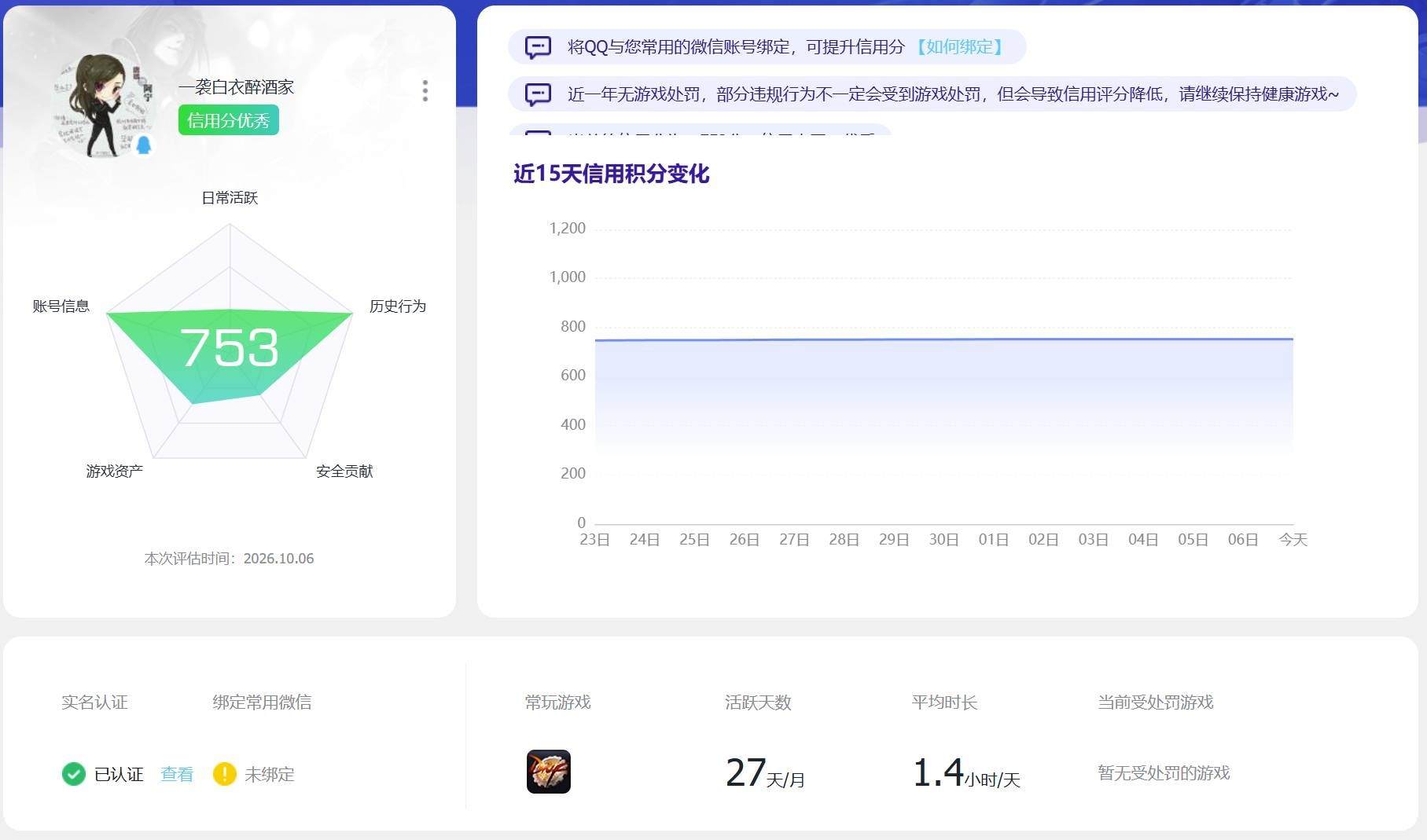Click the username 一袭白衣醉酒家
The height and width of the screenshot is (840, 1427).
click(x=236, y=86)
